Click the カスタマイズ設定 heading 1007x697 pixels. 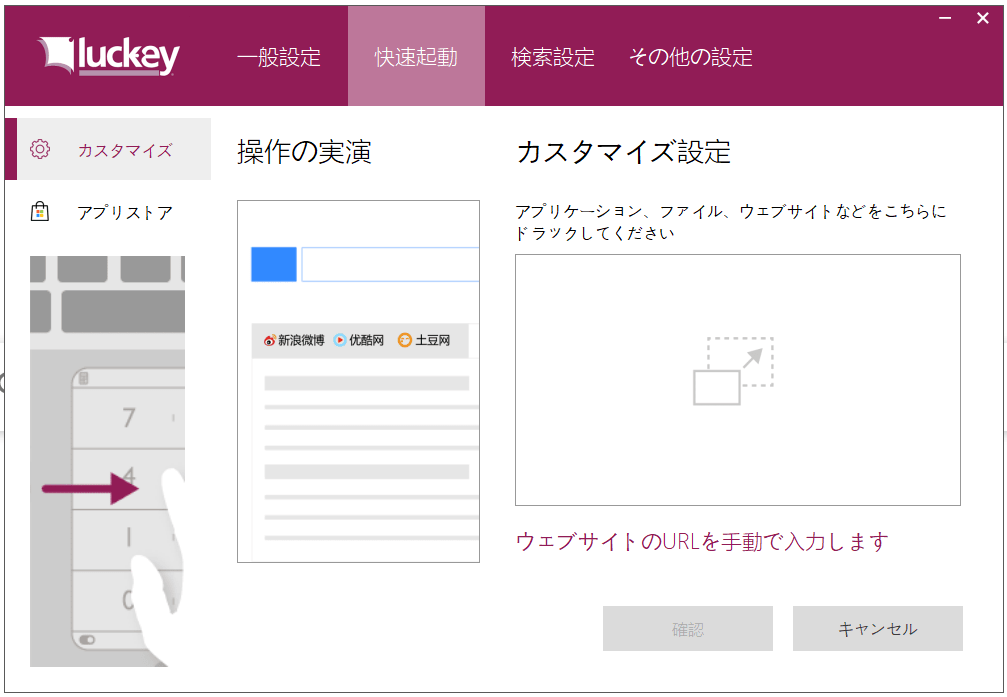(x=624, y=152)
